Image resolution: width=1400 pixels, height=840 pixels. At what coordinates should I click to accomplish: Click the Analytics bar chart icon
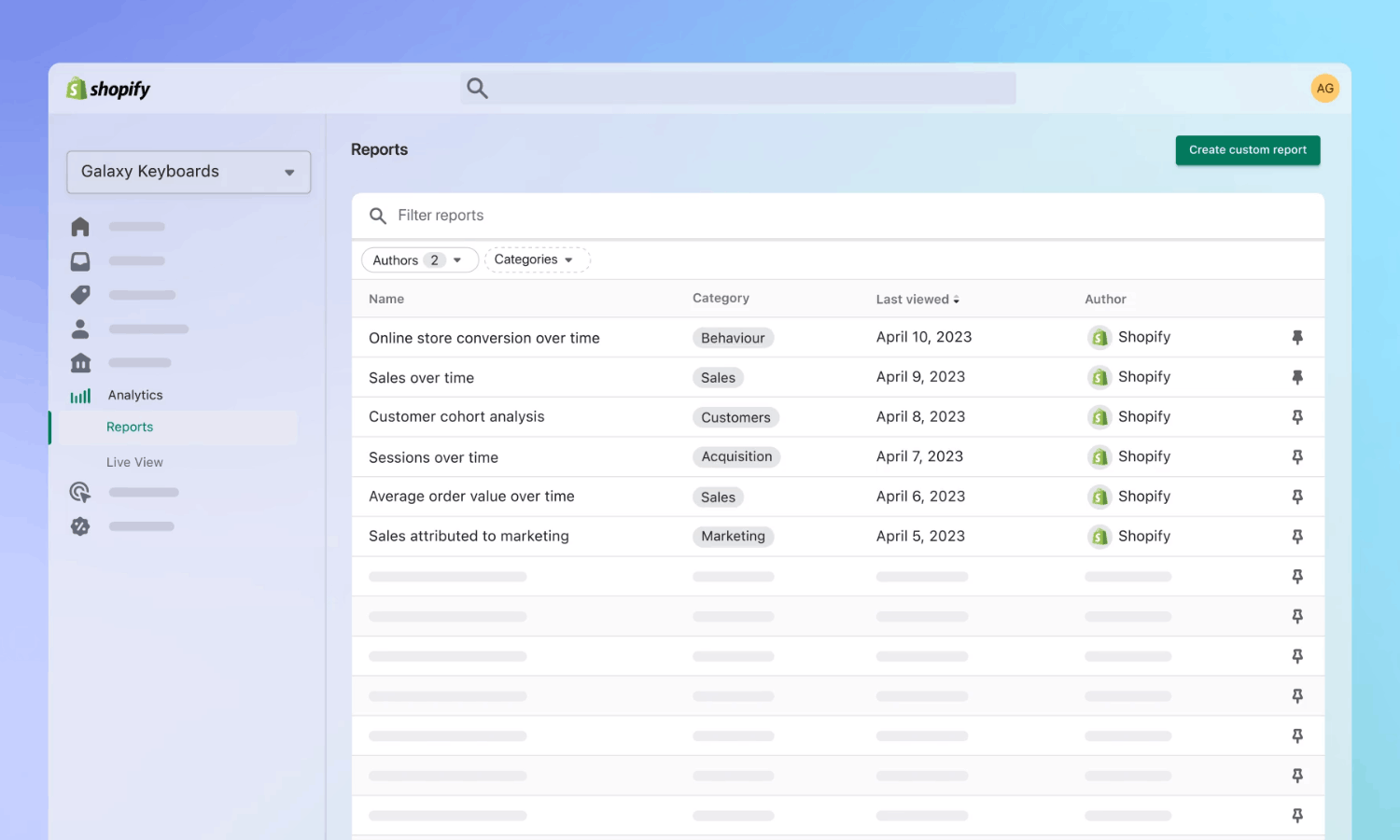click(x=80, y=396)
